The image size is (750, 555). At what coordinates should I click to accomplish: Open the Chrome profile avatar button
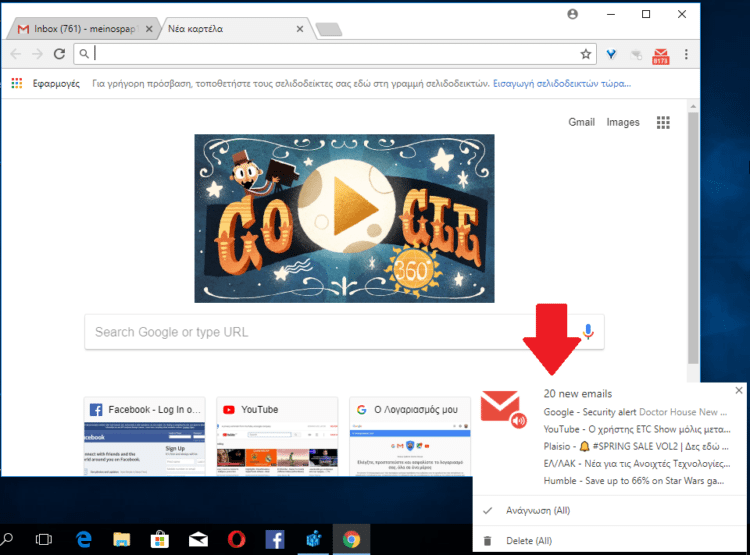click(x=573, y=14)
